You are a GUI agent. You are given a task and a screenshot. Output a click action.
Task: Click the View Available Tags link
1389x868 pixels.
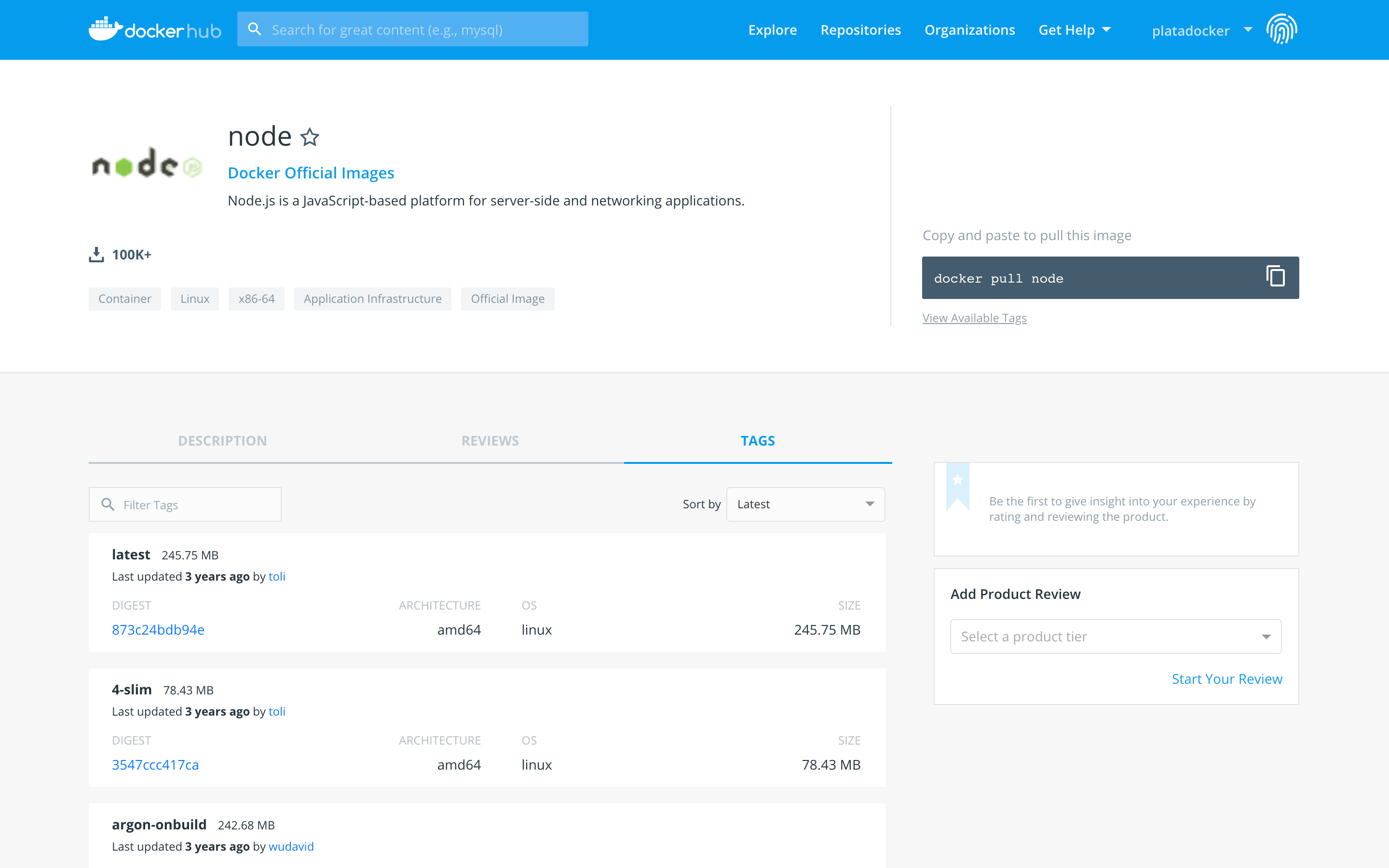point(974,317)
